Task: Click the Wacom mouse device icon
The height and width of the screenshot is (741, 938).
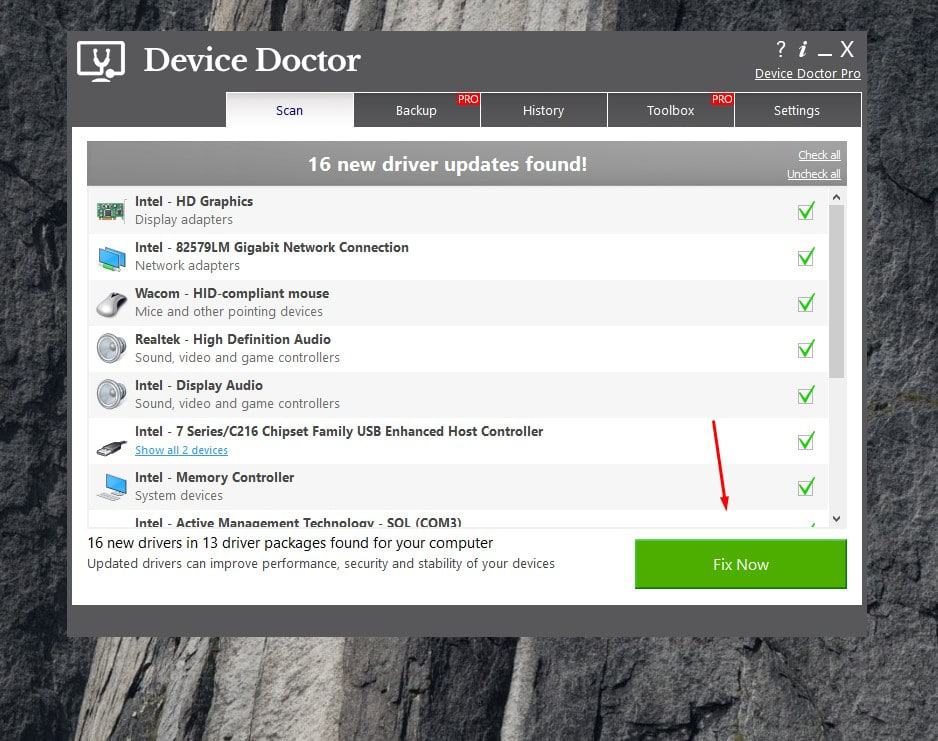Action: coord(110,303)
